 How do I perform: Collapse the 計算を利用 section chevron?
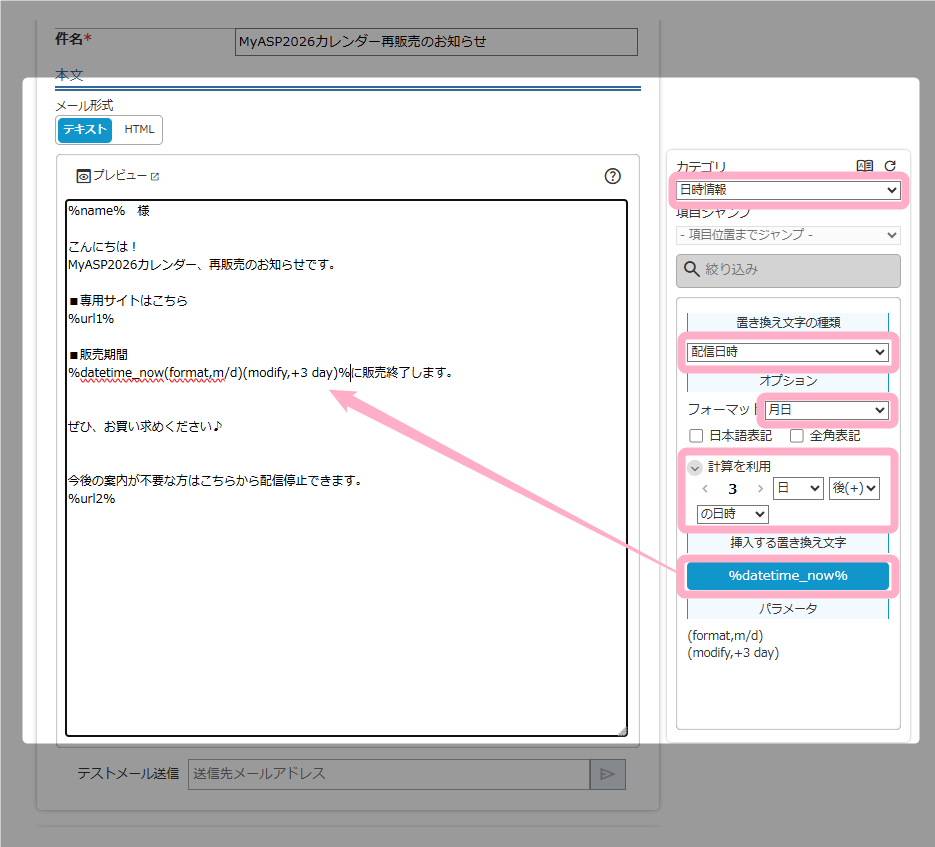[x=695, y=466]
